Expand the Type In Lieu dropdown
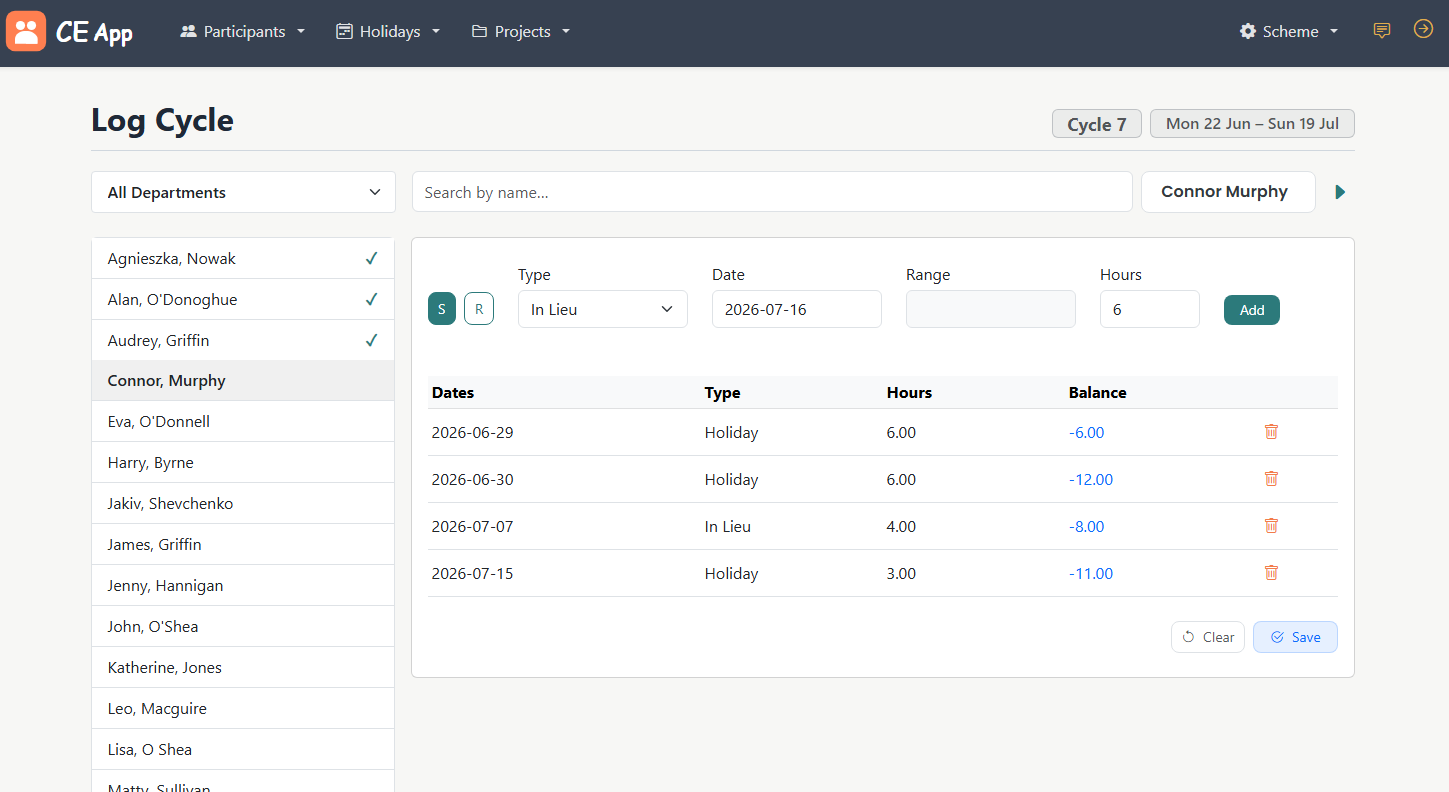This screenshot has height=792, width=1449. click(x=602, y=309)
